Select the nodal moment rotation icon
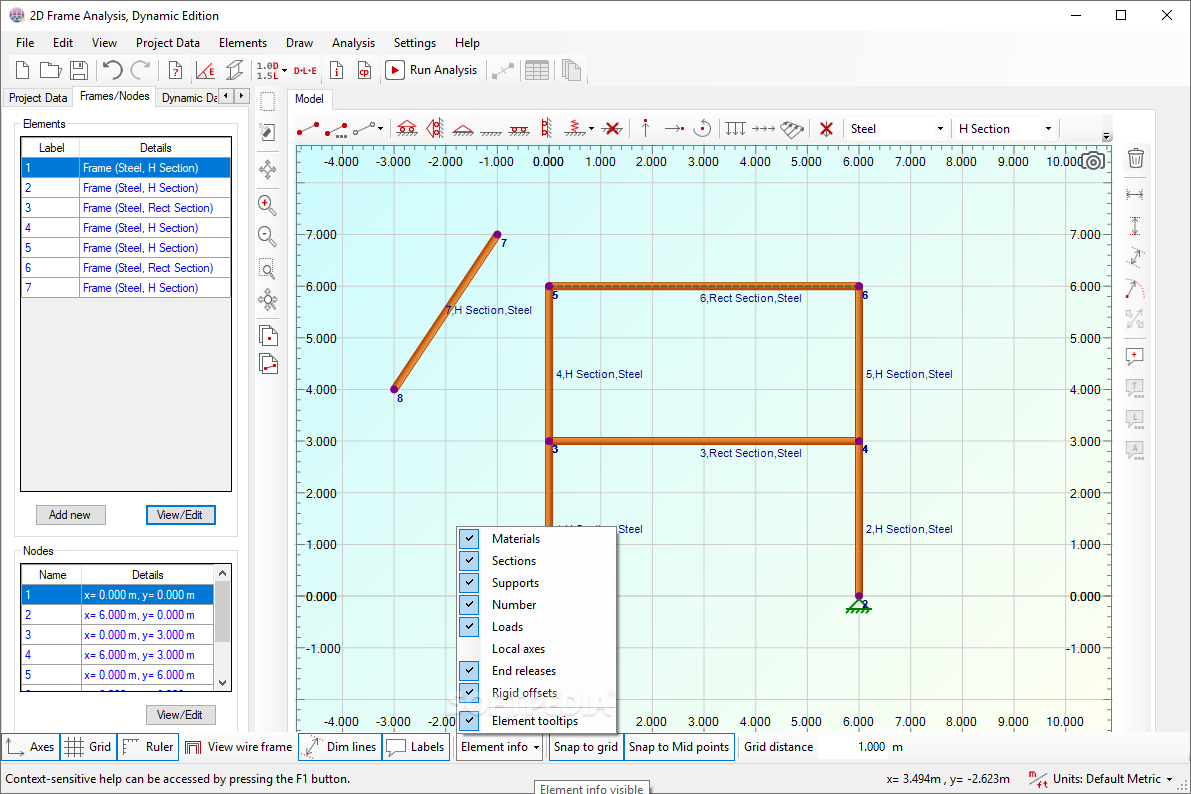 (703, 128)
